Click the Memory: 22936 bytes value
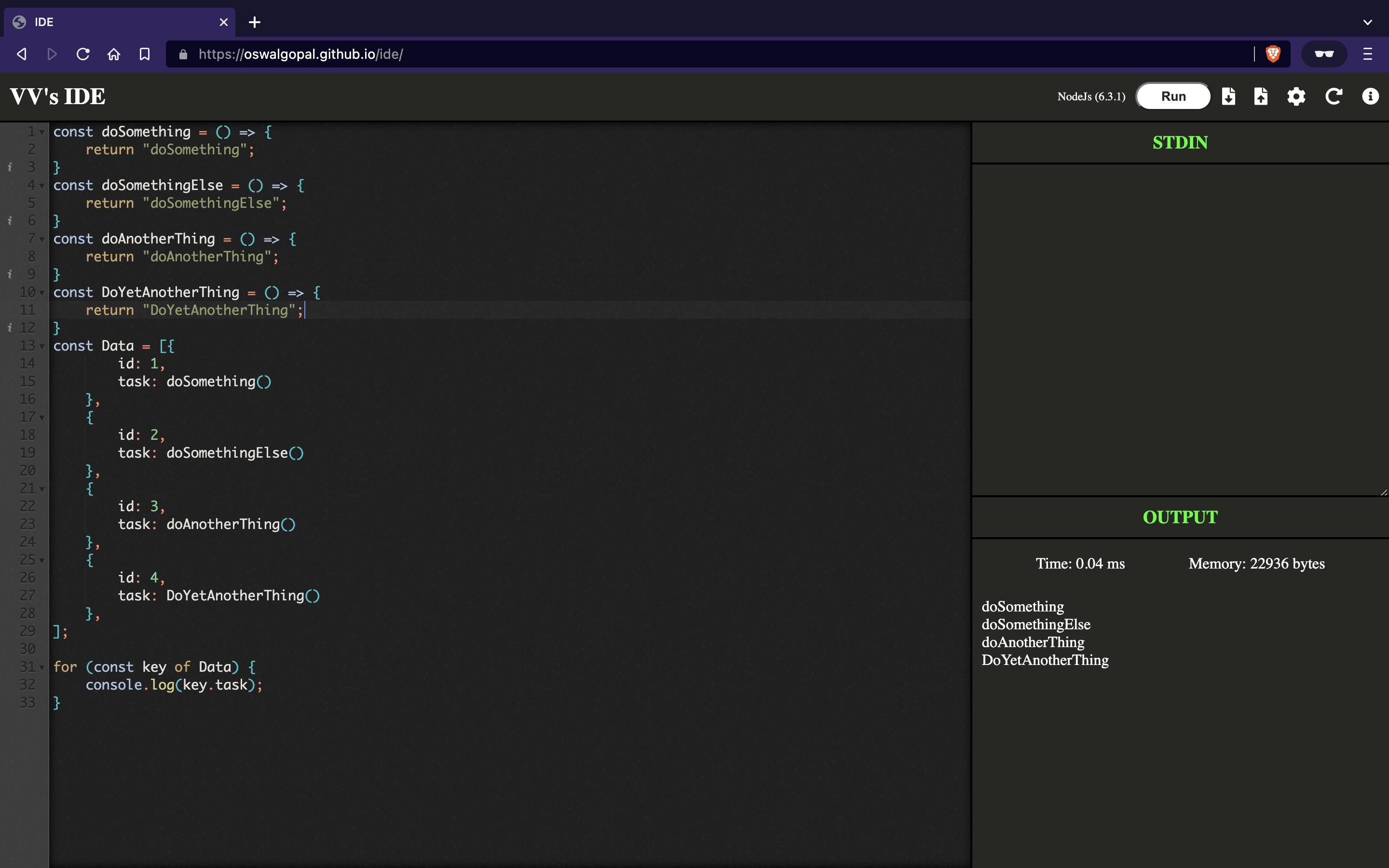 click(x=1256, y=564)
